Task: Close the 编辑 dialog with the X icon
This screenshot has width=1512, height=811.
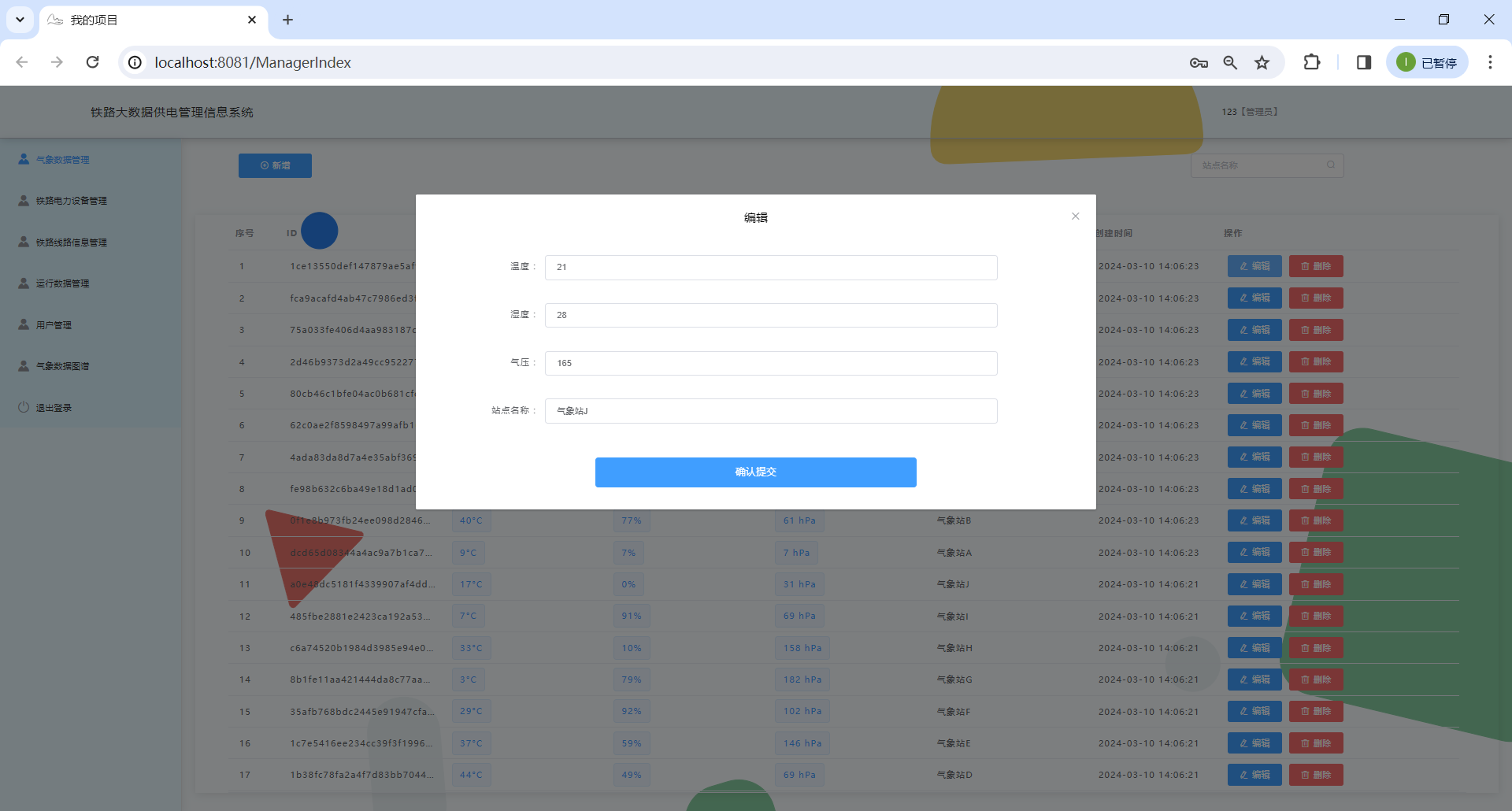Action: tap(1075, 217)
